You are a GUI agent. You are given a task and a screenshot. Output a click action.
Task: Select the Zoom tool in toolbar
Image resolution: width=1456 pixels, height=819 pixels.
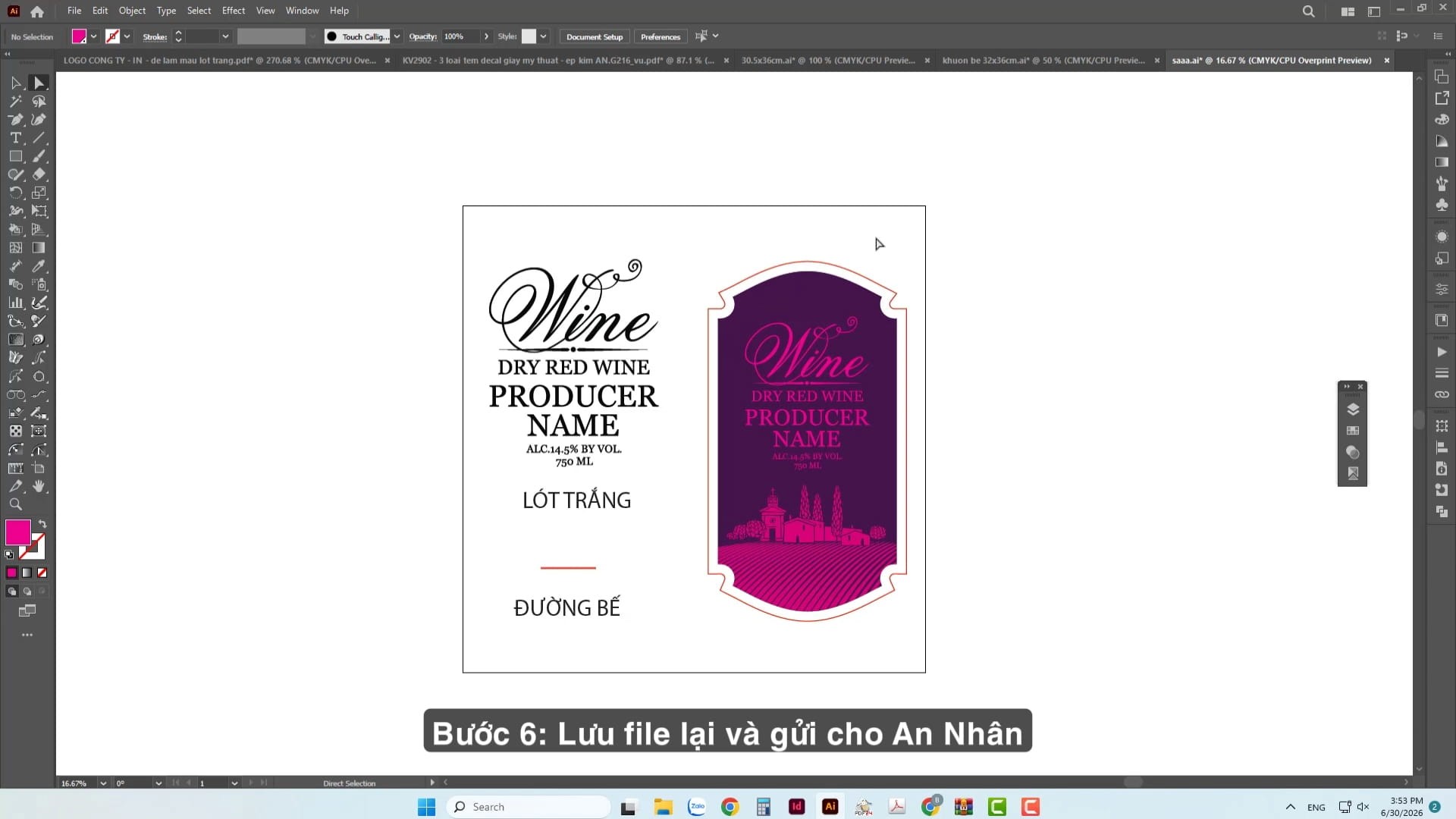click(x=15, y=504)
